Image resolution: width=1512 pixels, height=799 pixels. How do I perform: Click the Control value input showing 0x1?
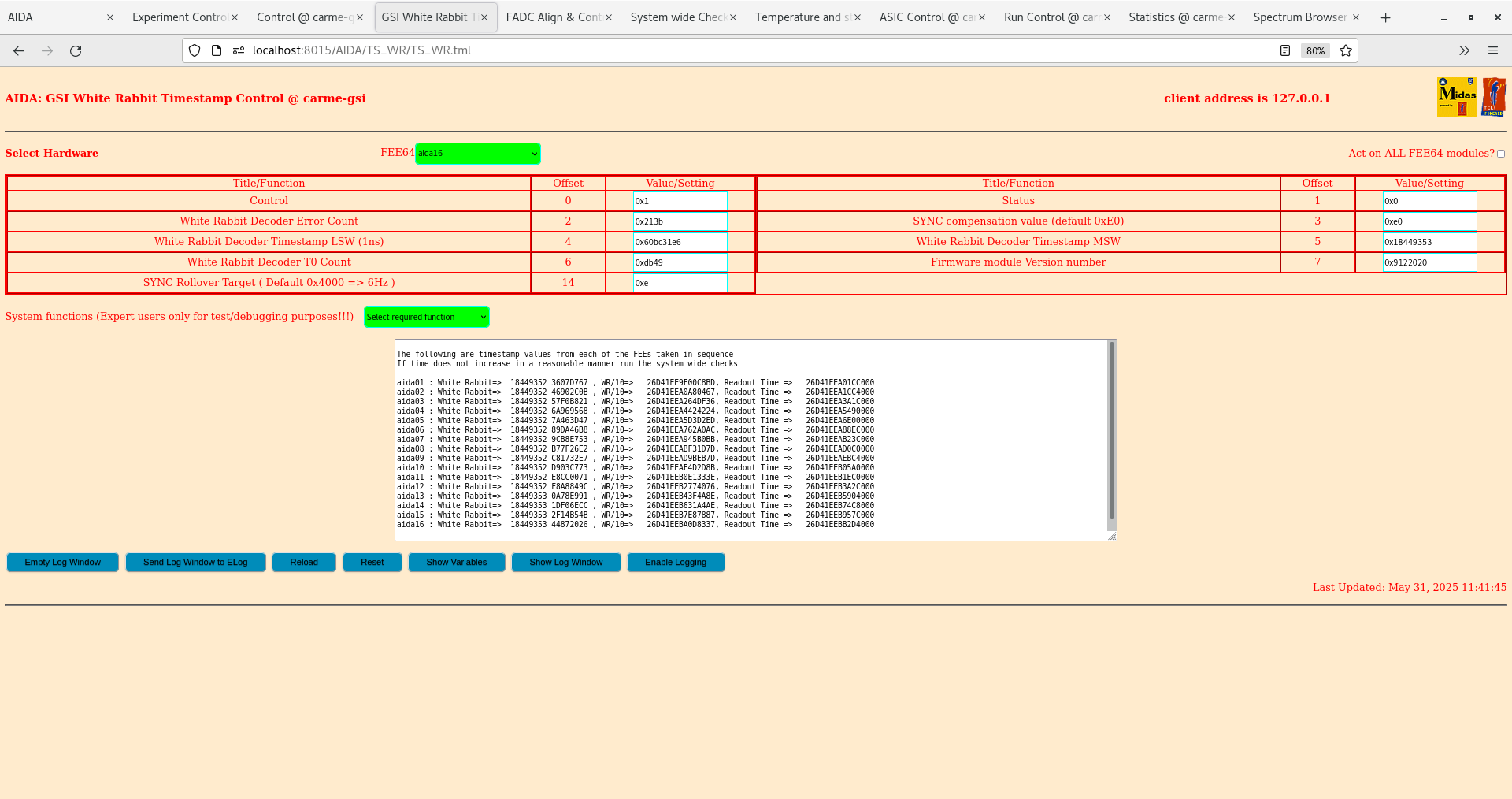[x=680, y=201]
